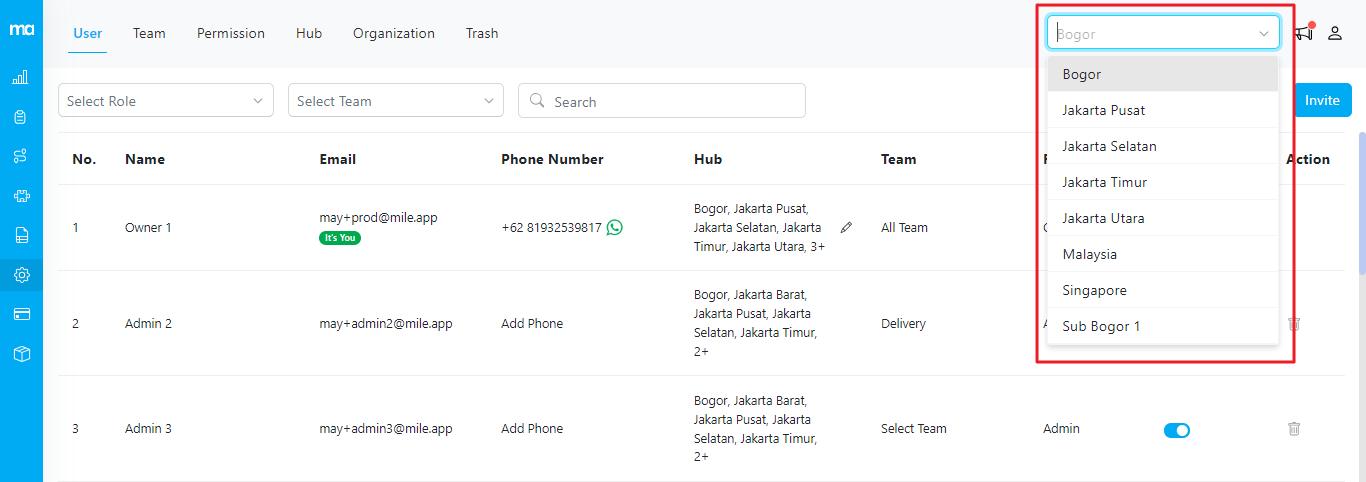
Task: Open the settings gear icon in sidebar
Action: point(21,275)
